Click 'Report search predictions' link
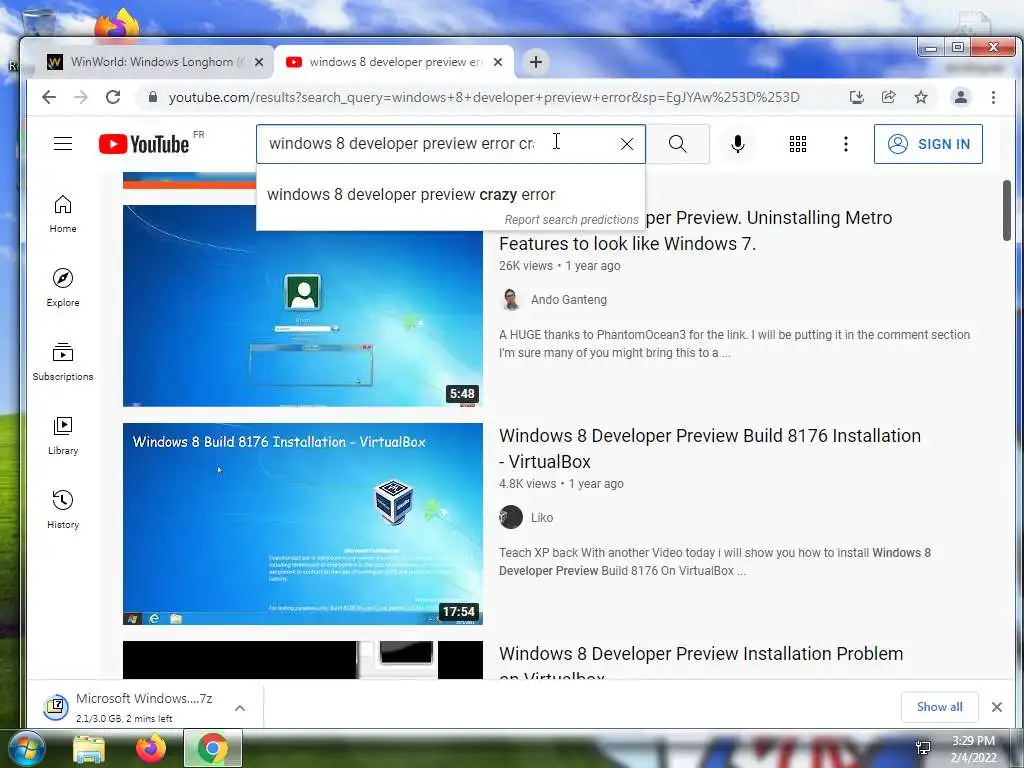 click(x=571, y=220)
